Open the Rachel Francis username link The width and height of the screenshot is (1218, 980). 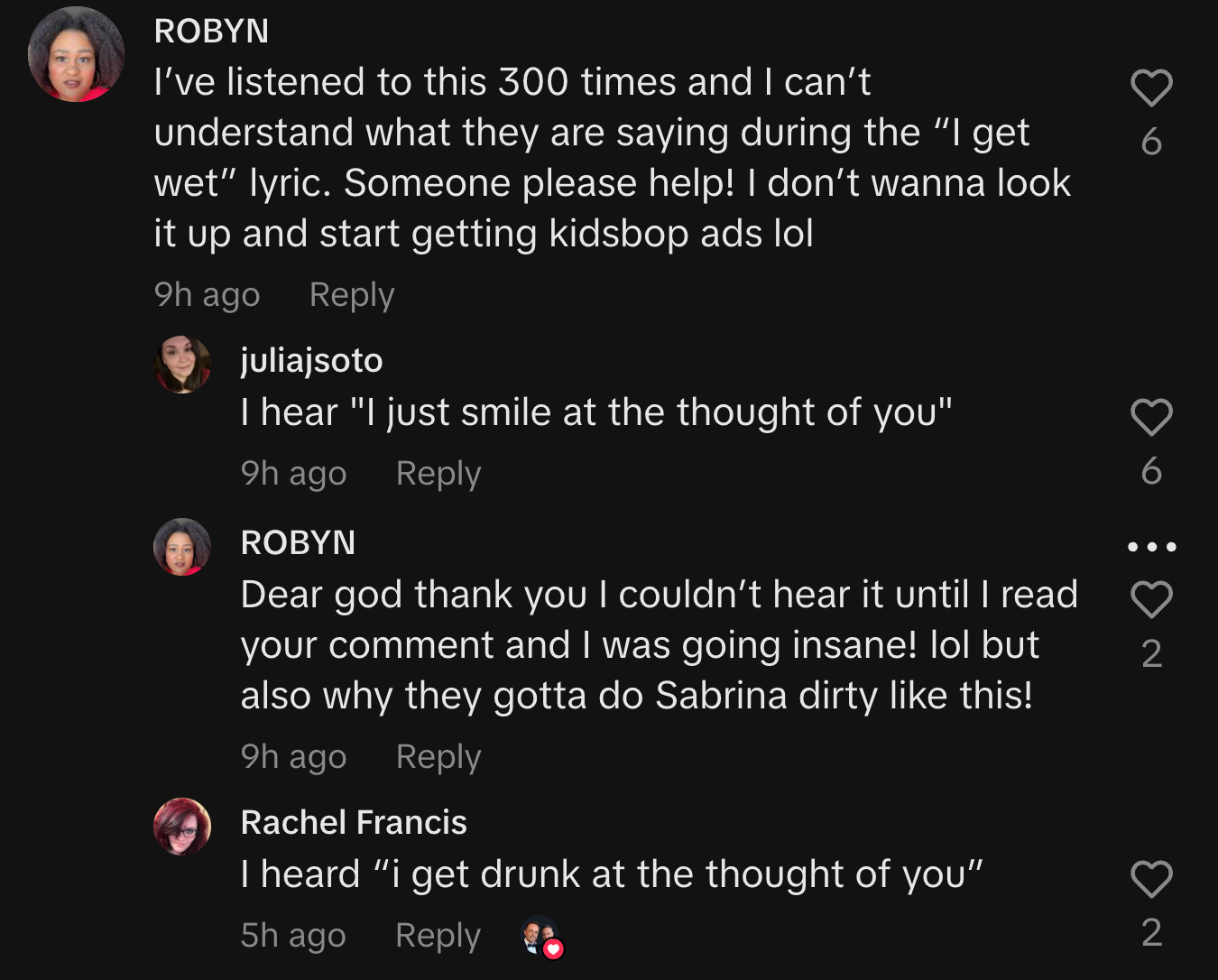pyautogui.click(x=354, y=822)
